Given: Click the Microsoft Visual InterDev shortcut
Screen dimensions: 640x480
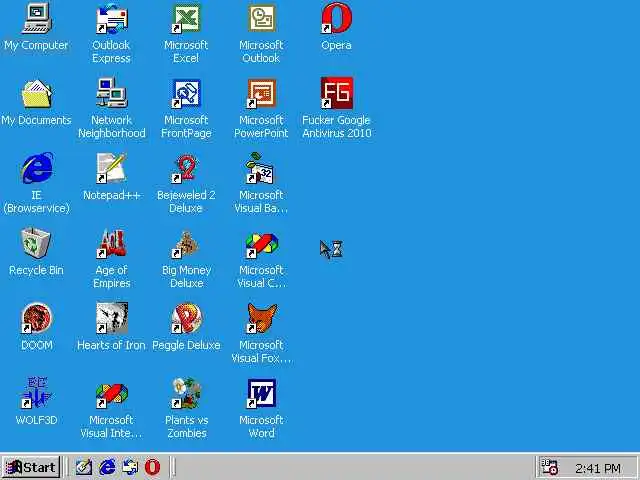Looking at the screenshot, I should (111, 394).
